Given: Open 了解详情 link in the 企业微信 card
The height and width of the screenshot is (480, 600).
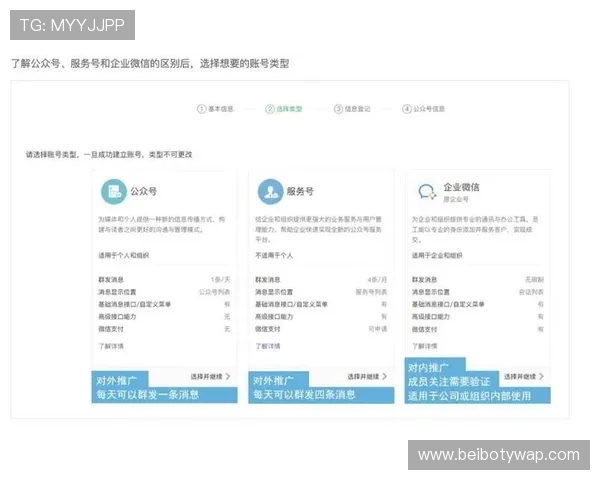Looking at the screenshot, I should click(x=424, y=346).
